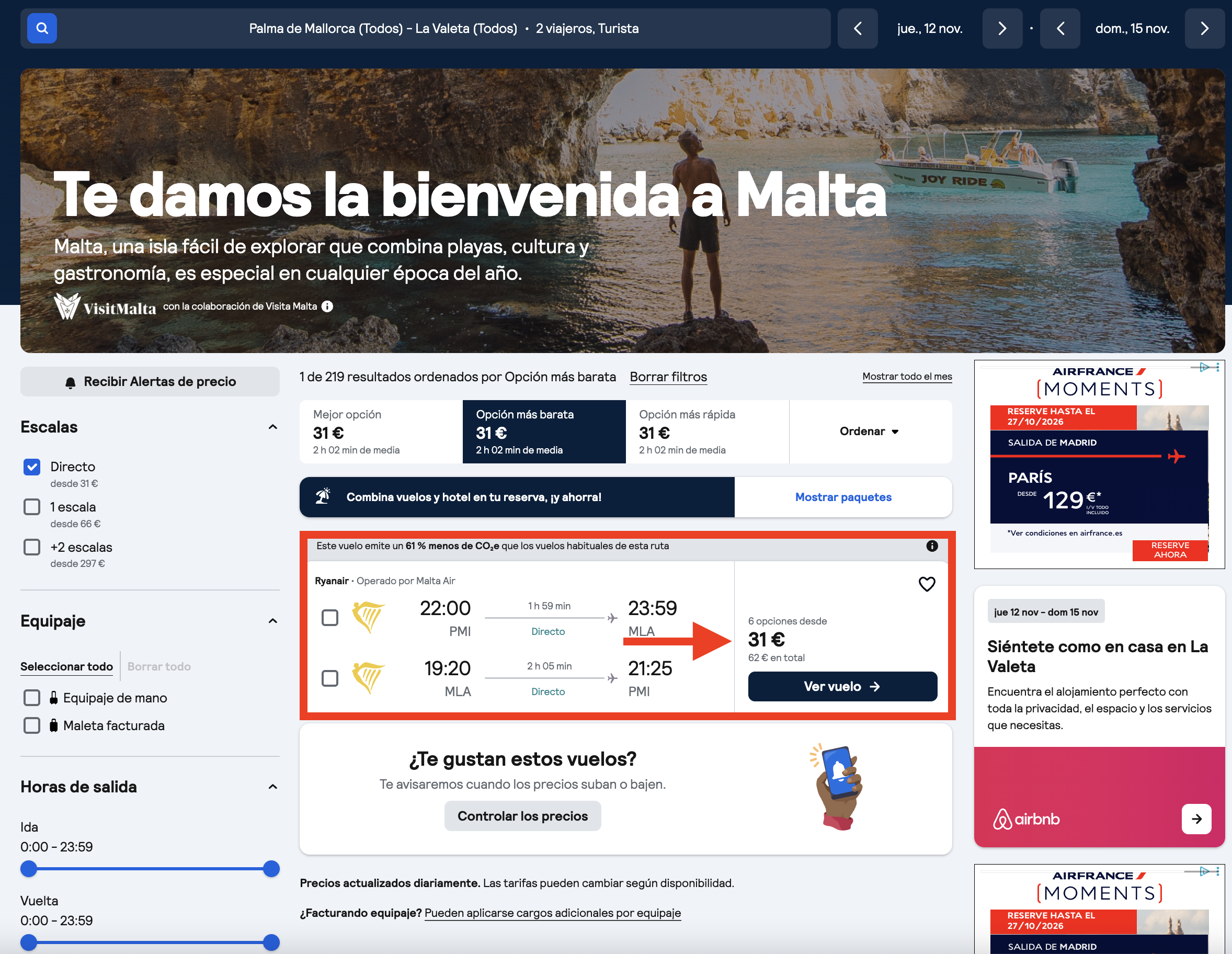Select the Opción más barata tab

point(544,431)
